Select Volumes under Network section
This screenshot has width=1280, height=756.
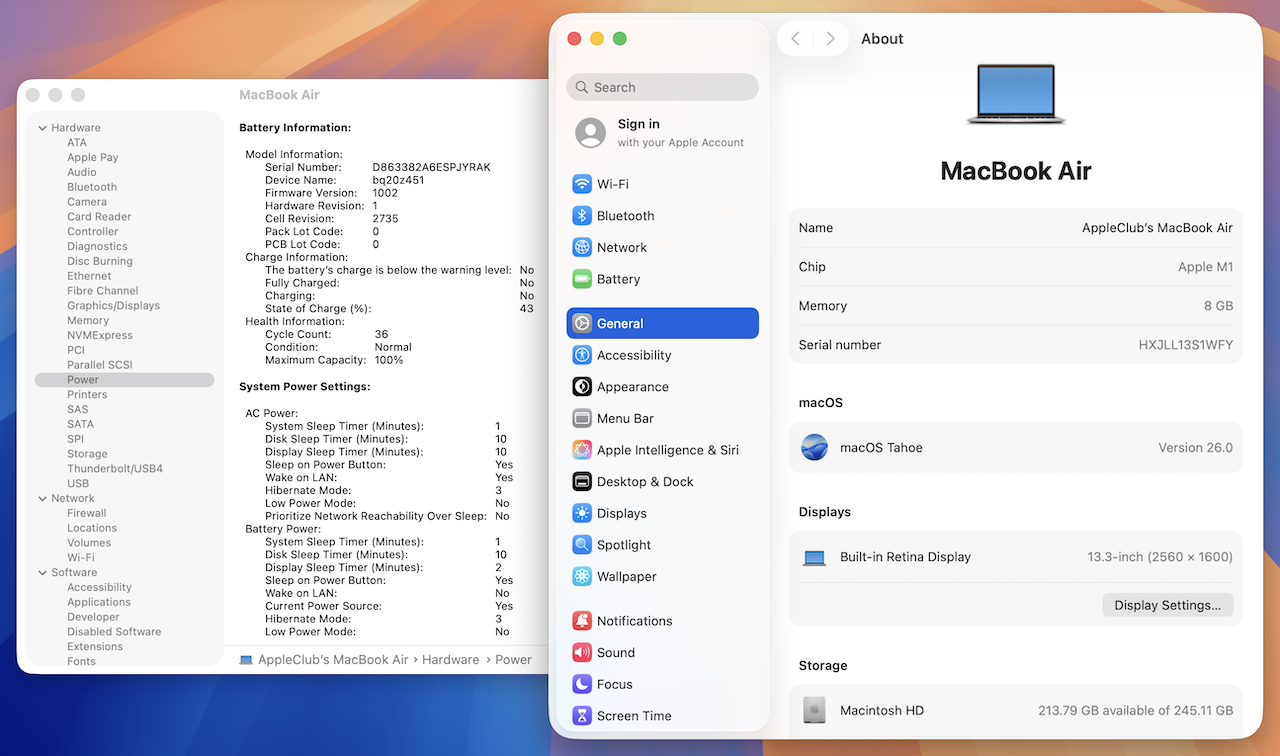(89, 543)
